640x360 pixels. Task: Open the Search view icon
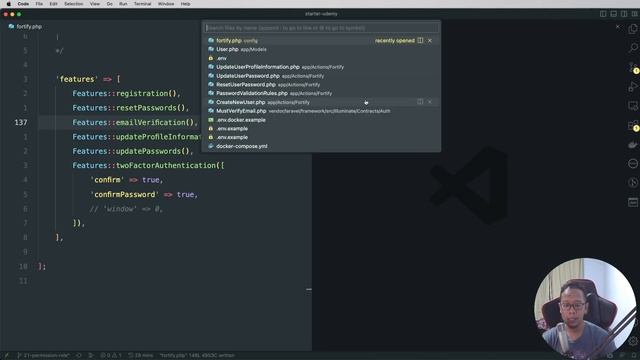coord(633,48)
